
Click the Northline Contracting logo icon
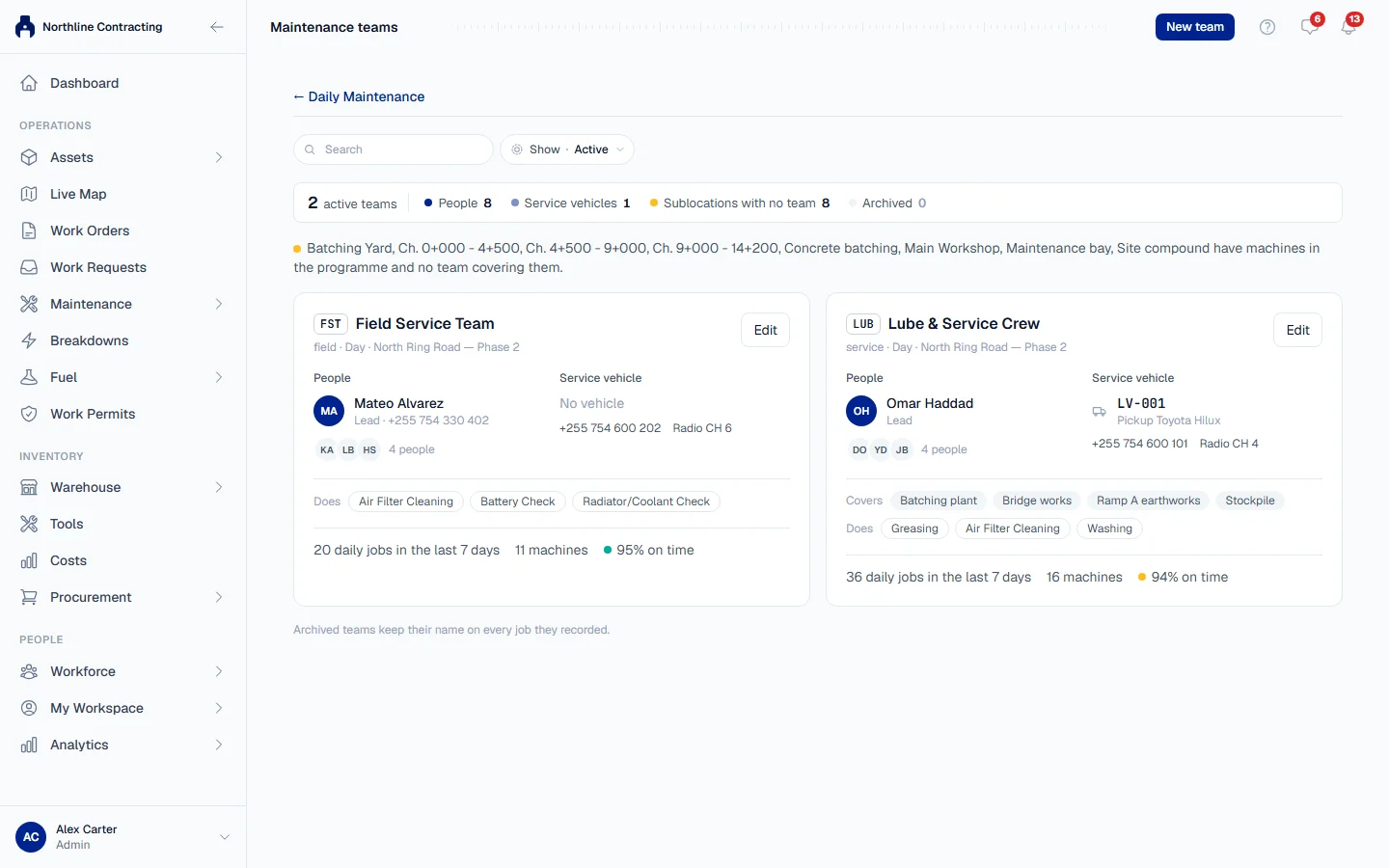coord(25,27)
